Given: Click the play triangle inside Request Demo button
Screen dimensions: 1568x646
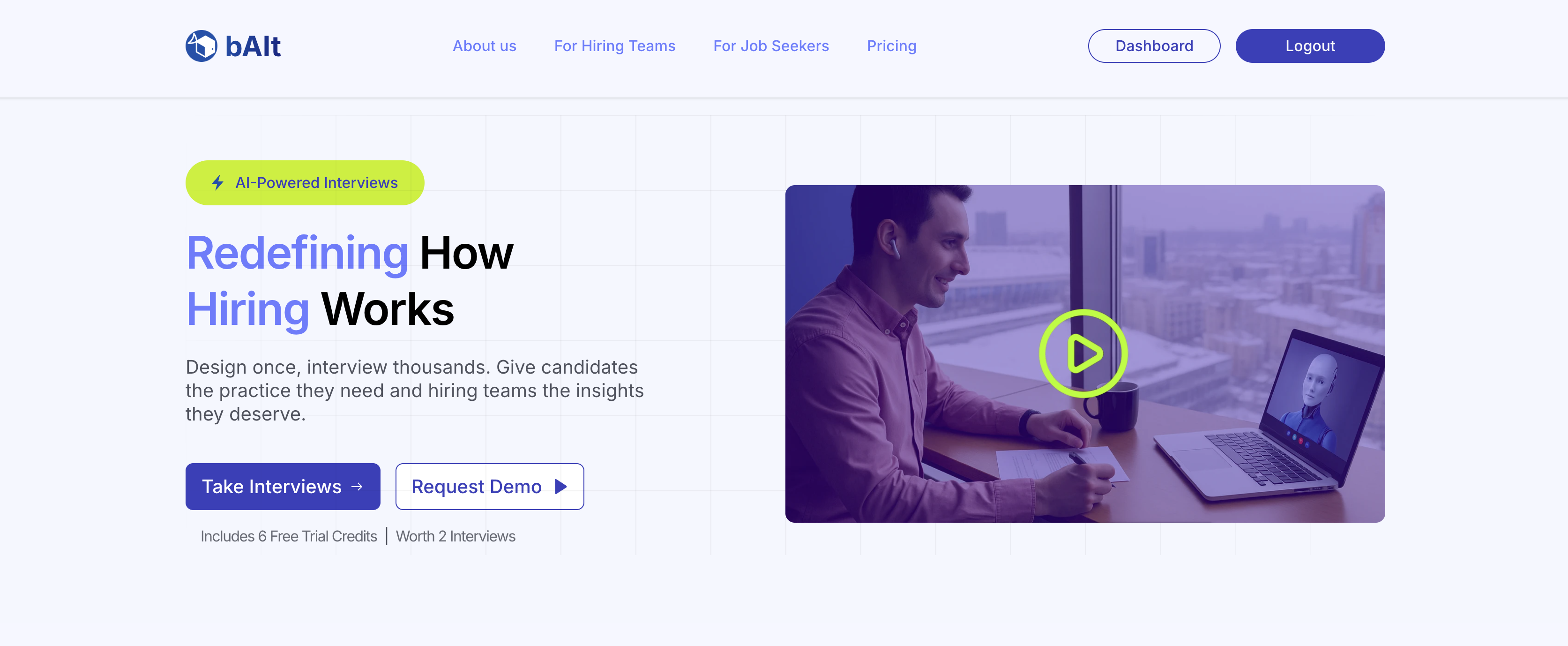Looking at the screenshot, I should coord(560,487).
